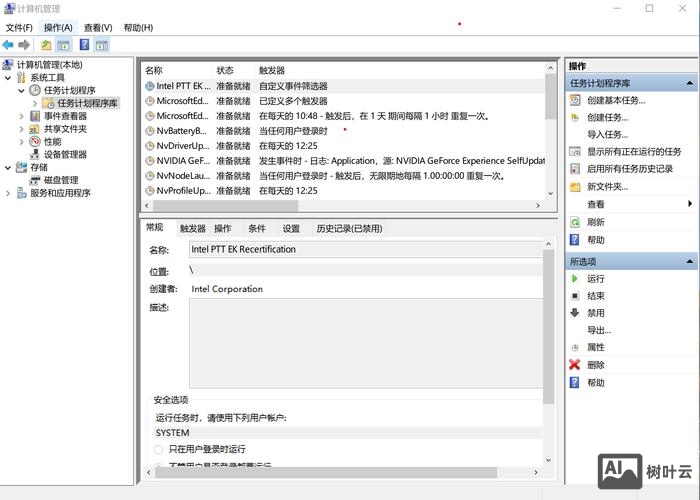Click the 事件查看器 tree icon
700x500 pixels.
point(35,116)
